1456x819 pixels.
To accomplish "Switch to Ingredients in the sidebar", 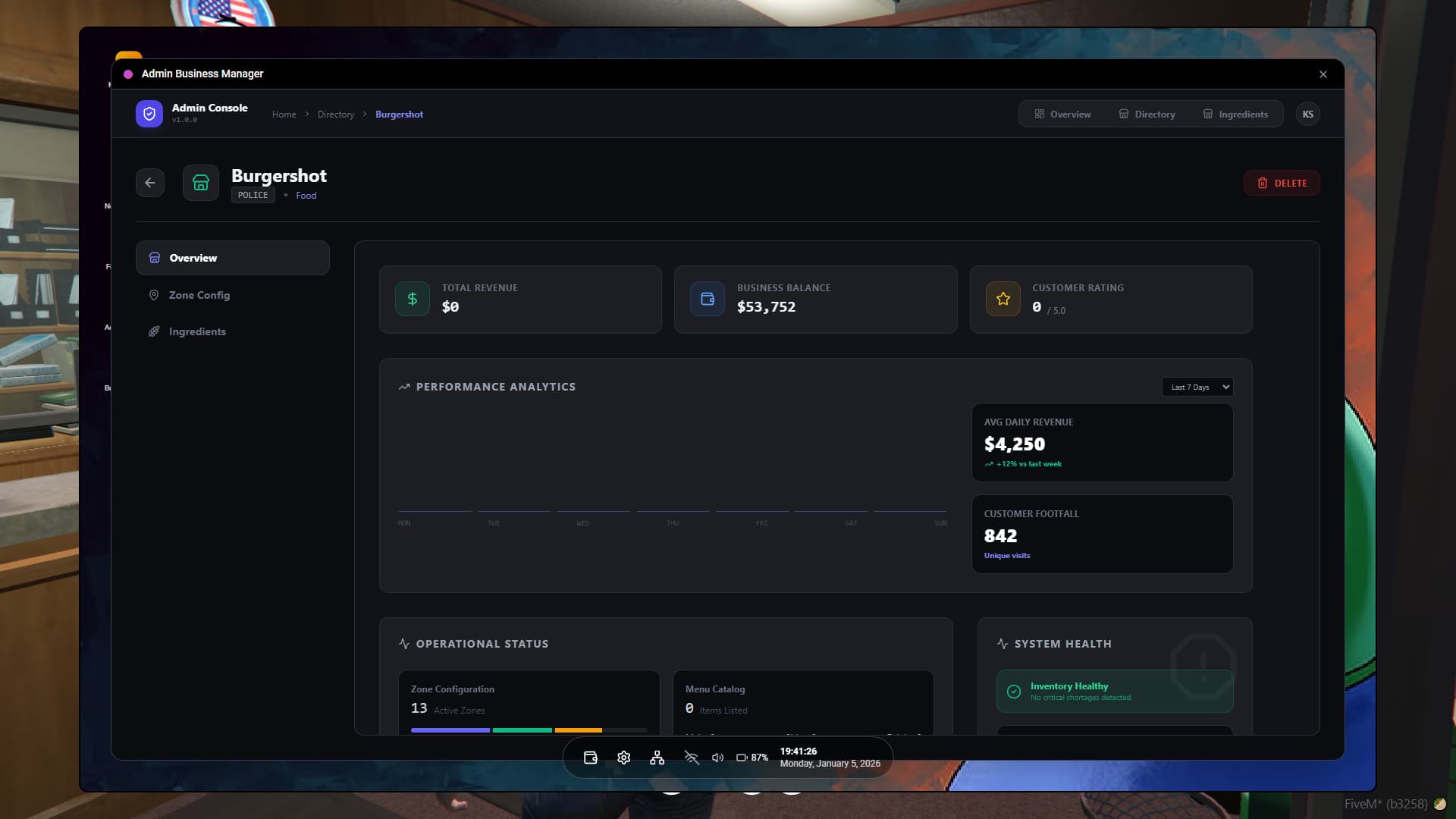I will [x=197, y=331].
